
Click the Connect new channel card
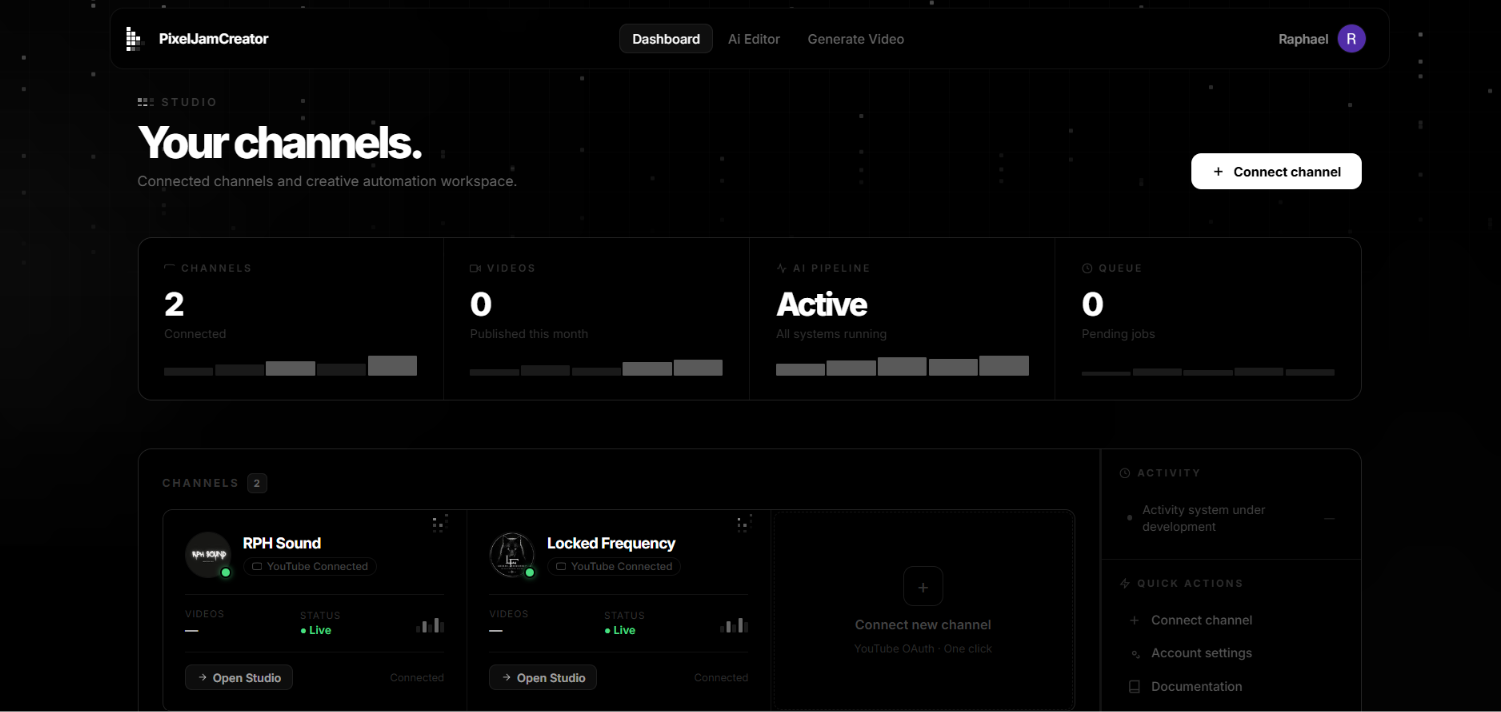coord(923,610)
